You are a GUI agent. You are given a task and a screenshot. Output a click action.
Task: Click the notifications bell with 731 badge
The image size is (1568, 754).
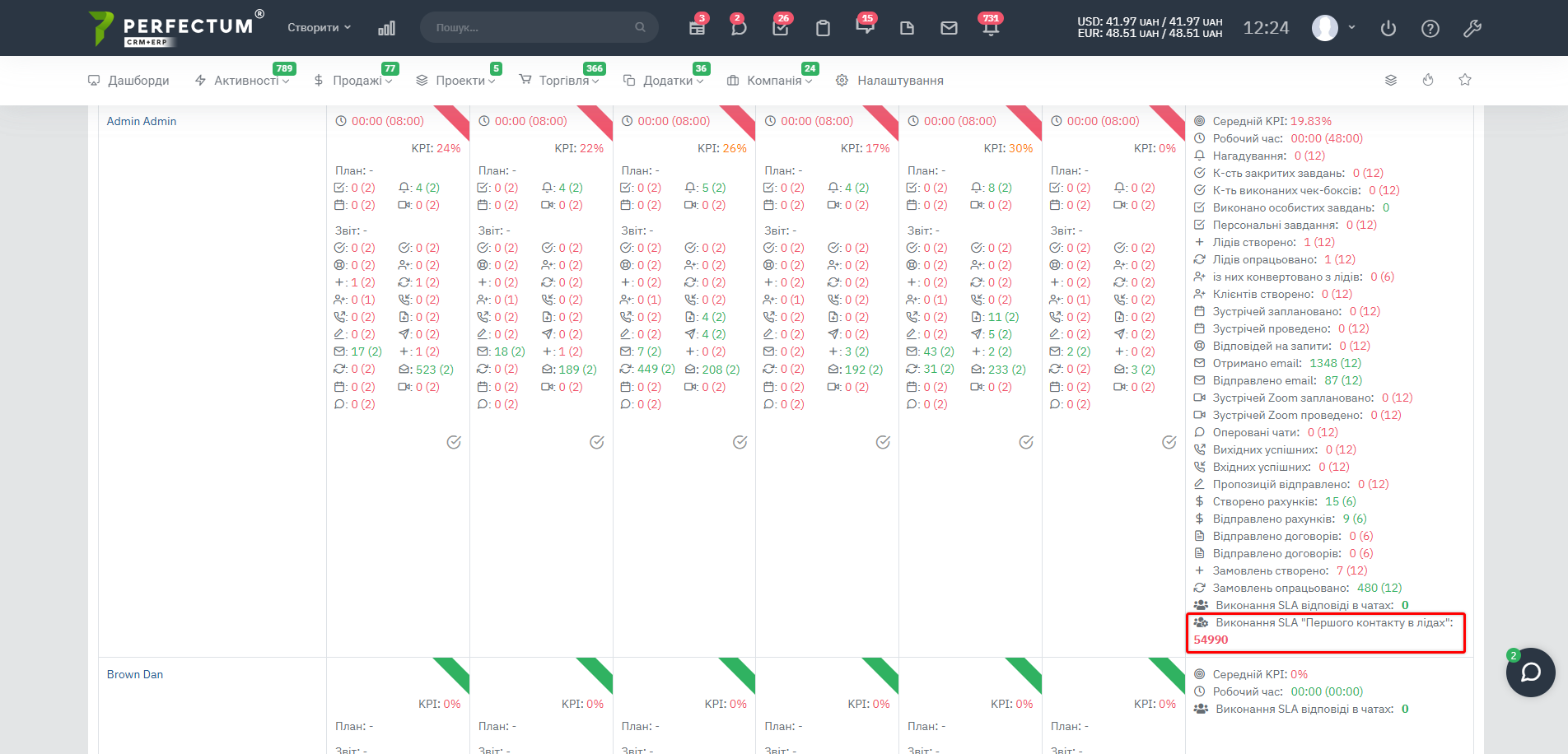[991, 28]
